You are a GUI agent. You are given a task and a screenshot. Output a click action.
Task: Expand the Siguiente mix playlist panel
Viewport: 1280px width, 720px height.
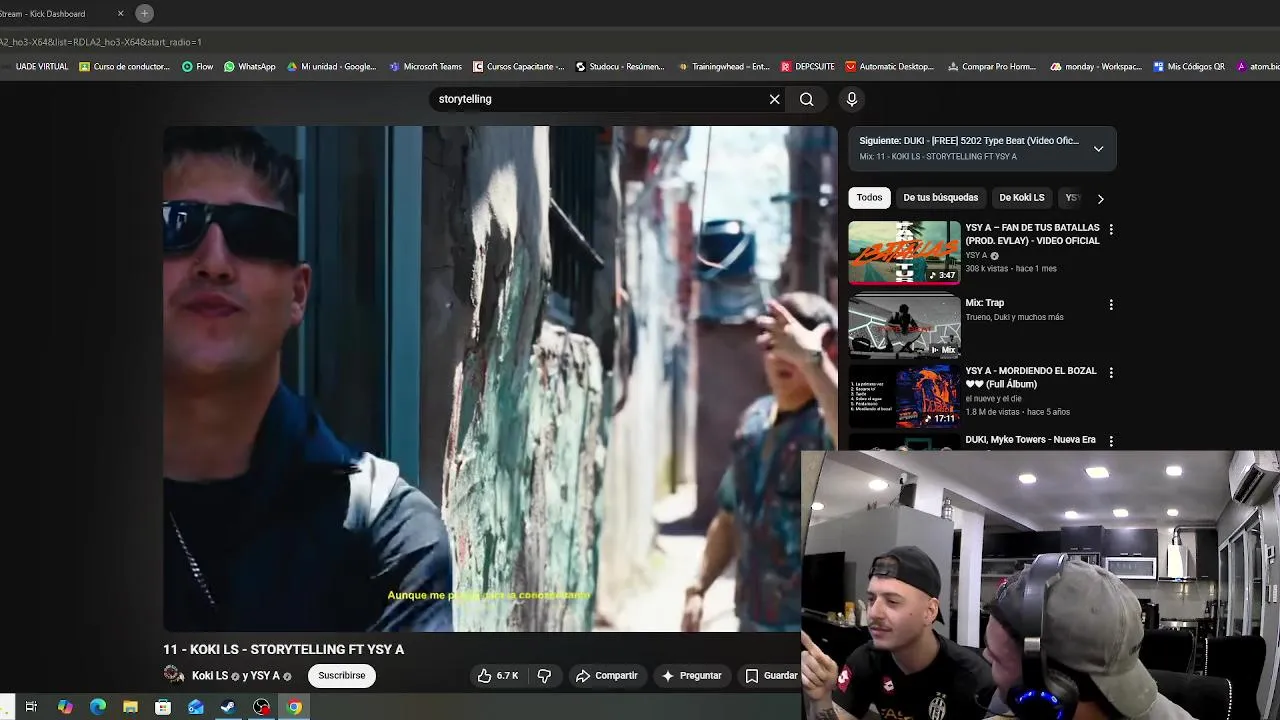coord(1098,149)
